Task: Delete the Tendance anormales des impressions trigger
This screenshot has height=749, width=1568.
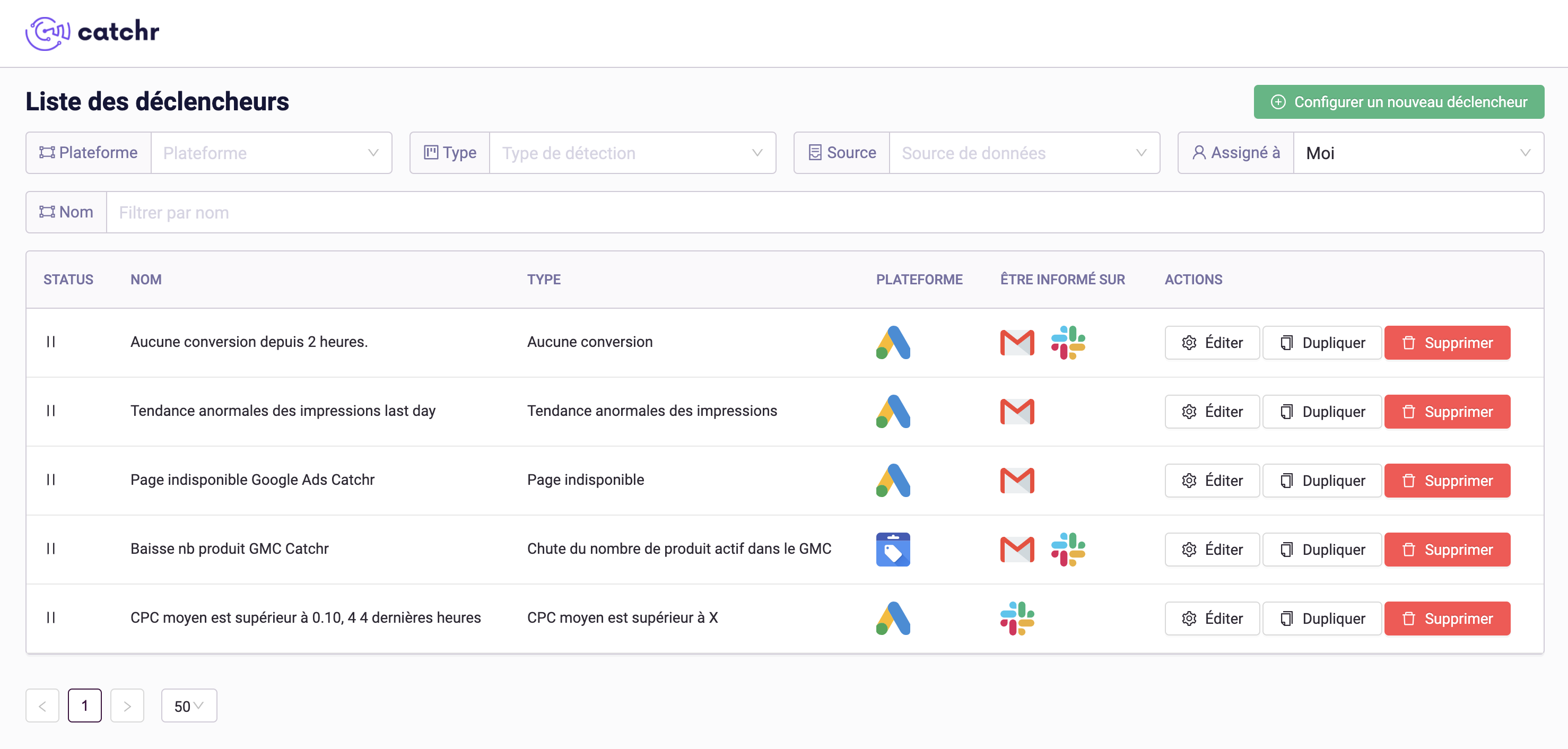Action: coord(1448,412)
